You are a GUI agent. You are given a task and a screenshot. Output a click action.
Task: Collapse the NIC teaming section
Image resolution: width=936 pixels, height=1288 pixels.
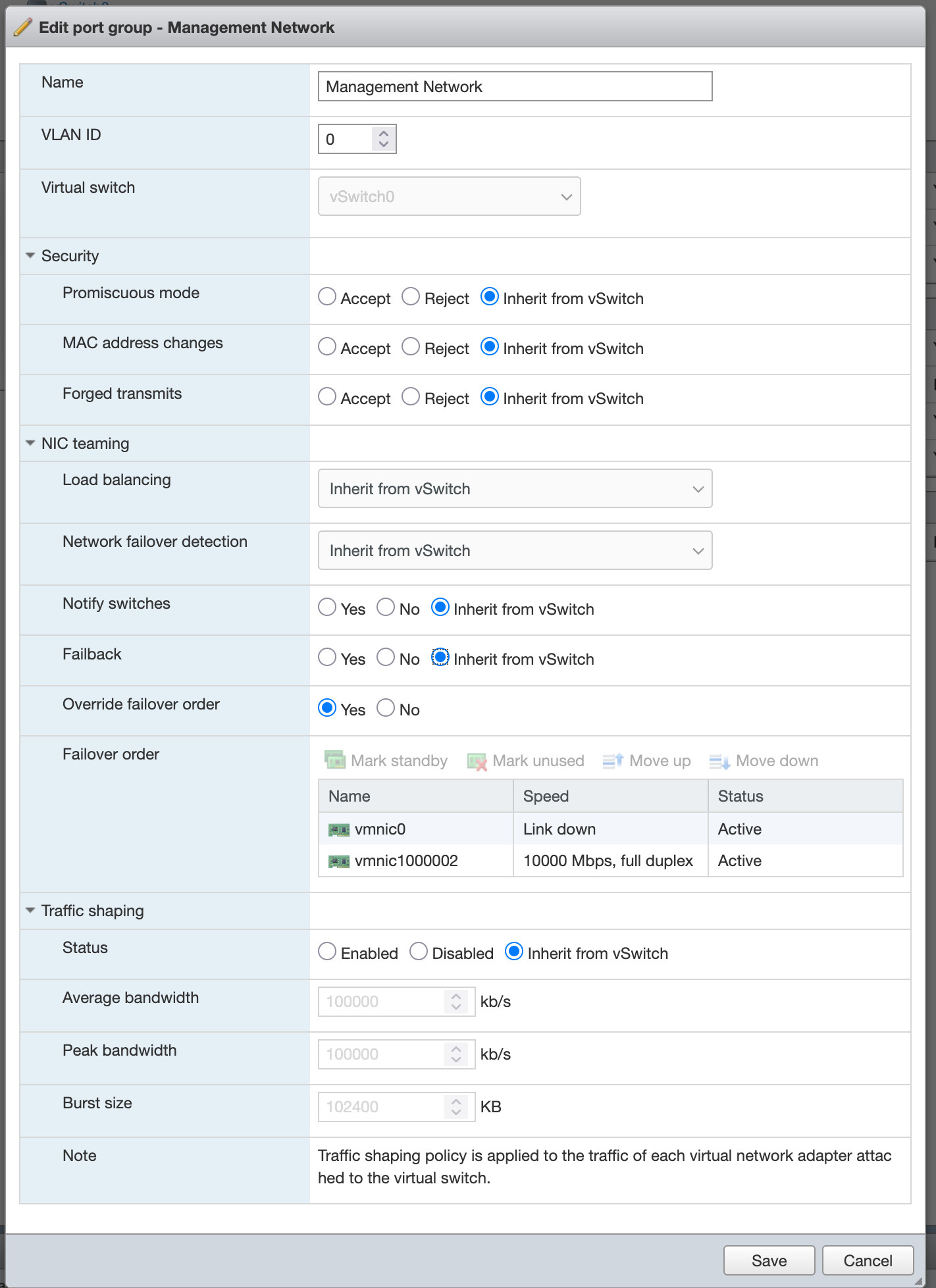[30, 444]
